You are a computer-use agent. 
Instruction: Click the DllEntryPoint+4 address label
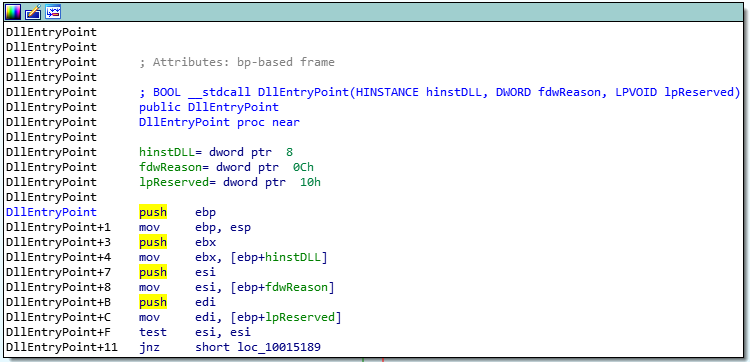click(58, 257)
